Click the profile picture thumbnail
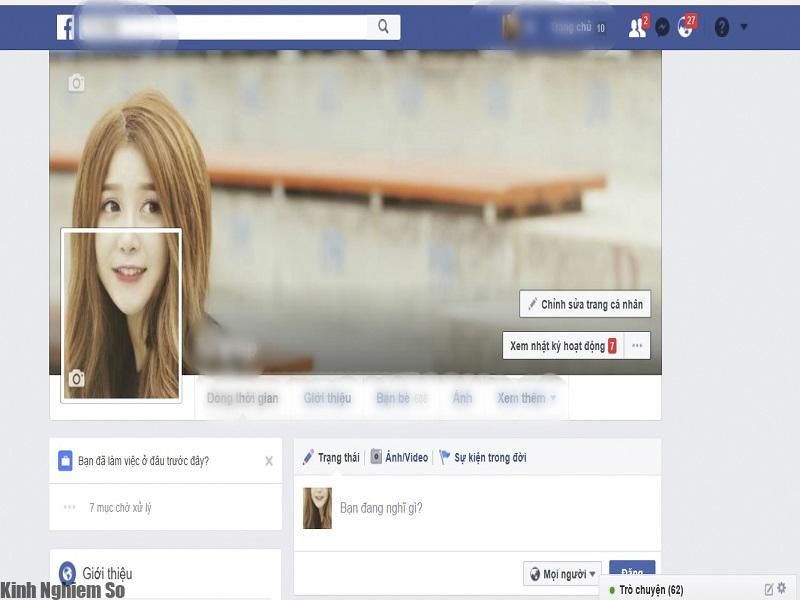Screen dimensions: 800x600 121,315
